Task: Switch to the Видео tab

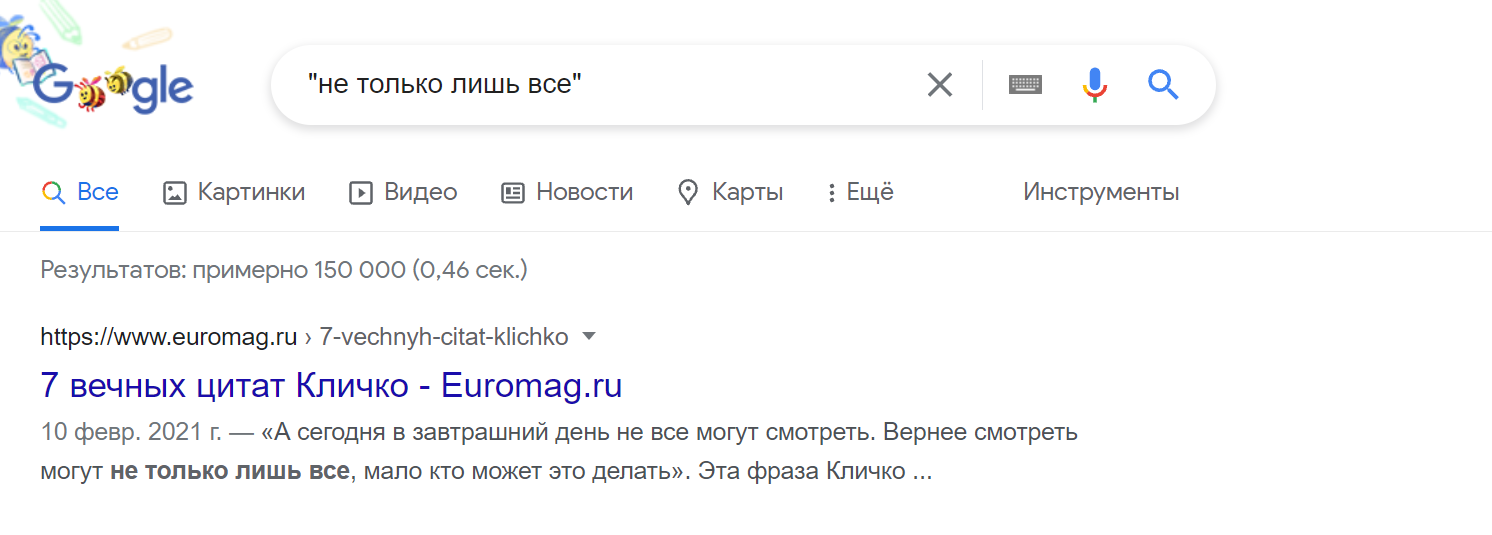Action: tap(403, 192)
